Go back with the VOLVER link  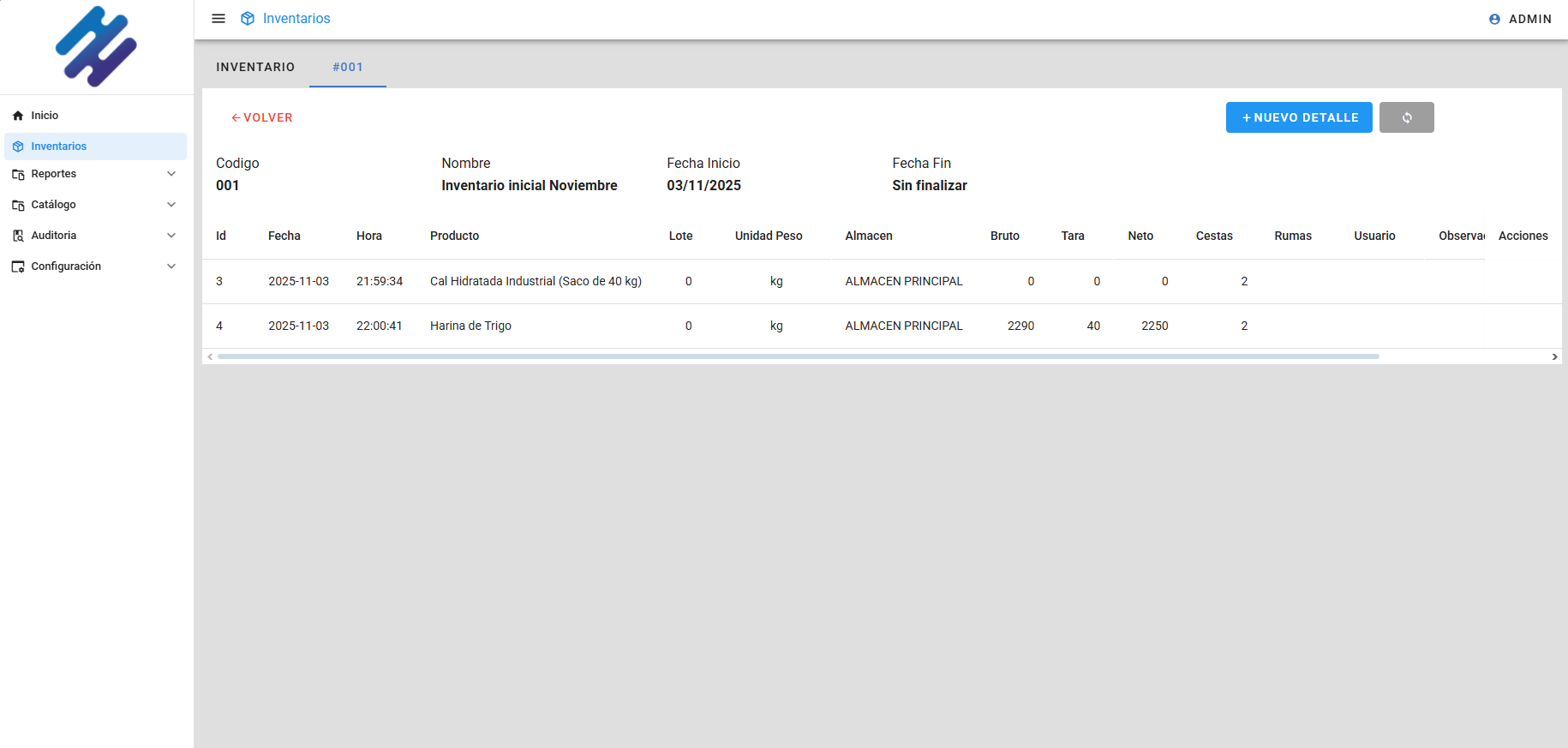[262, 117]
